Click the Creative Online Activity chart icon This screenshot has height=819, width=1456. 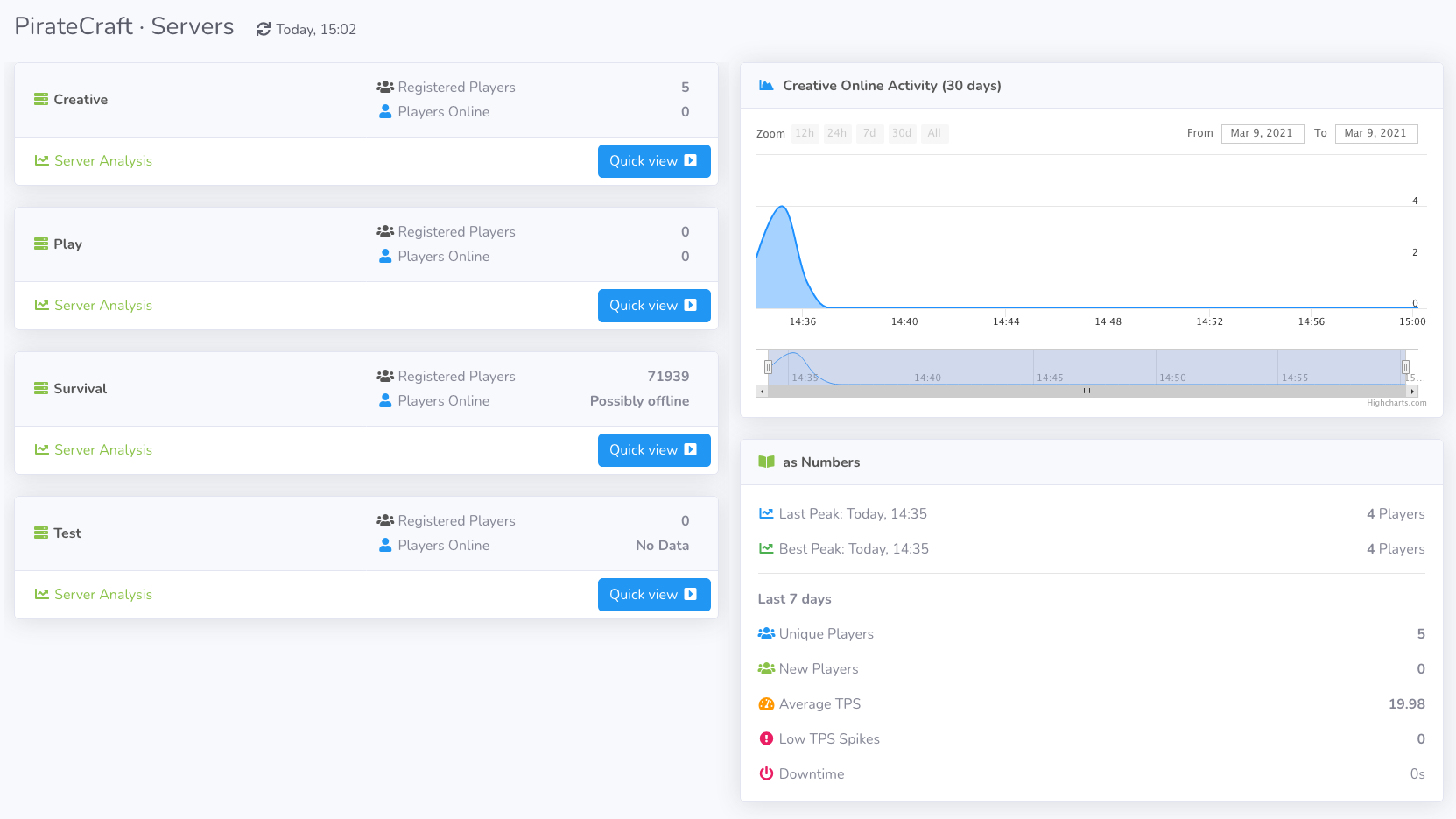[766, 86]
